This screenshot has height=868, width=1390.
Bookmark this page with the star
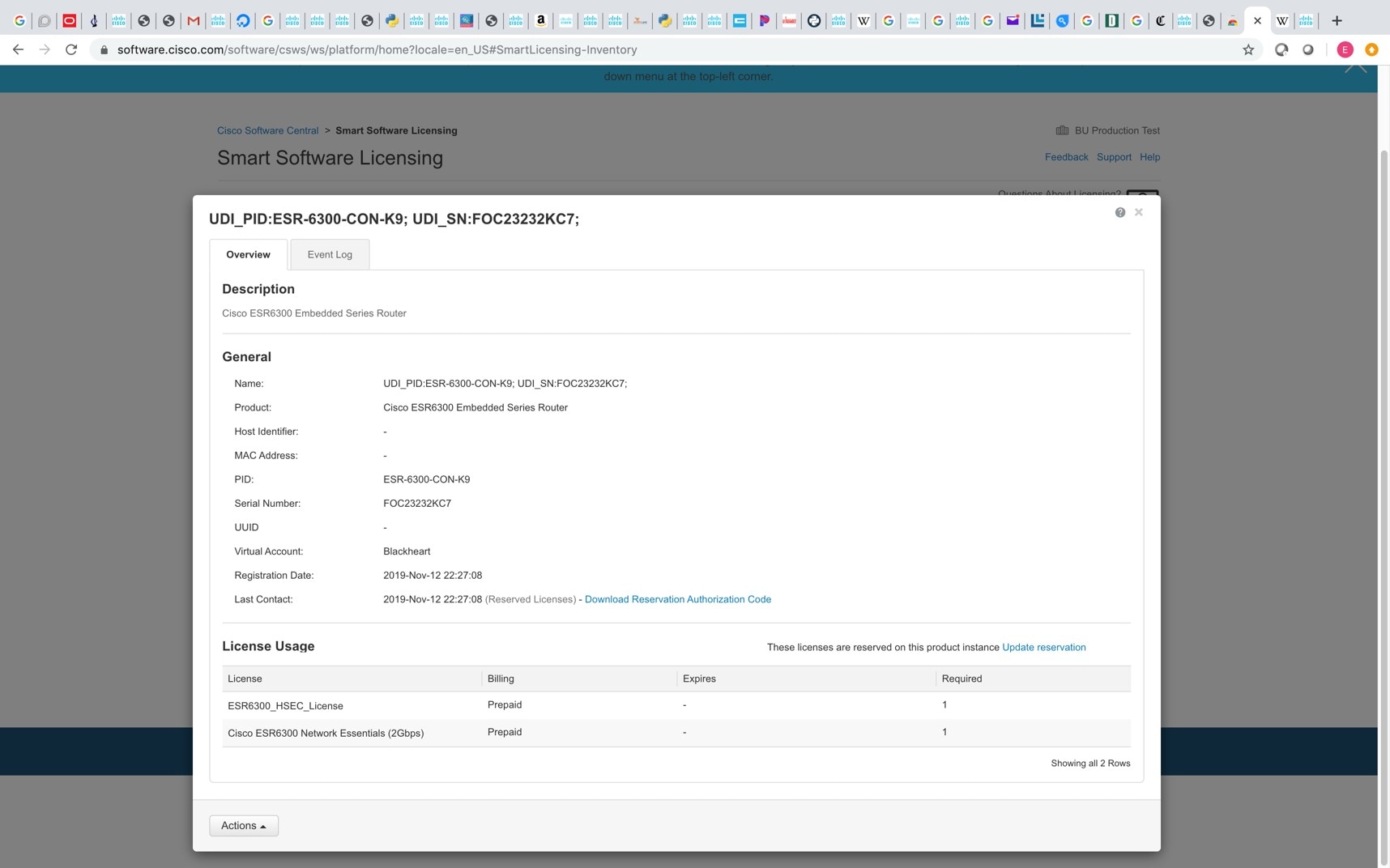[1248, 49]
